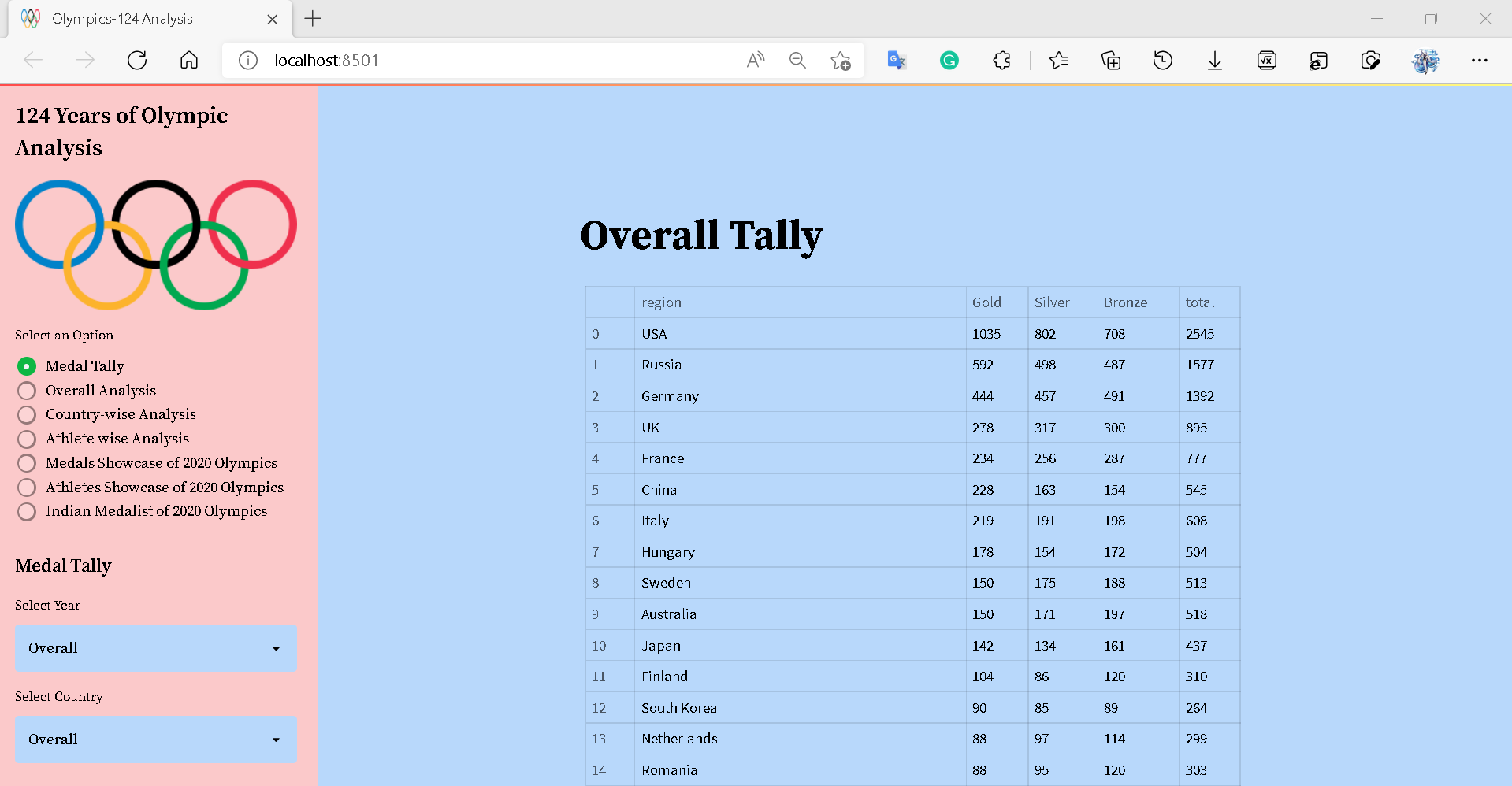Select the South Korea region cell
Viewport: 1512px width, 786px height.
(801, 708)
